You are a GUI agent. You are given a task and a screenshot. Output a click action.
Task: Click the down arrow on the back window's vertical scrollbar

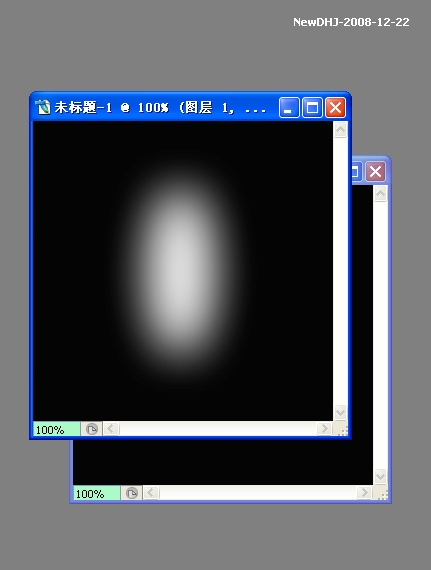click(x=380, y=476)
